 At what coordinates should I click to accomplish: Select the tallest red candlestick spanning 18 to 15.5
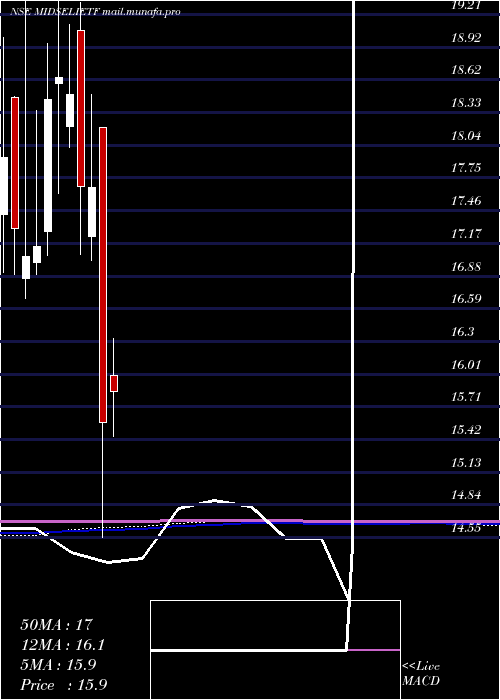coord(103,275)
